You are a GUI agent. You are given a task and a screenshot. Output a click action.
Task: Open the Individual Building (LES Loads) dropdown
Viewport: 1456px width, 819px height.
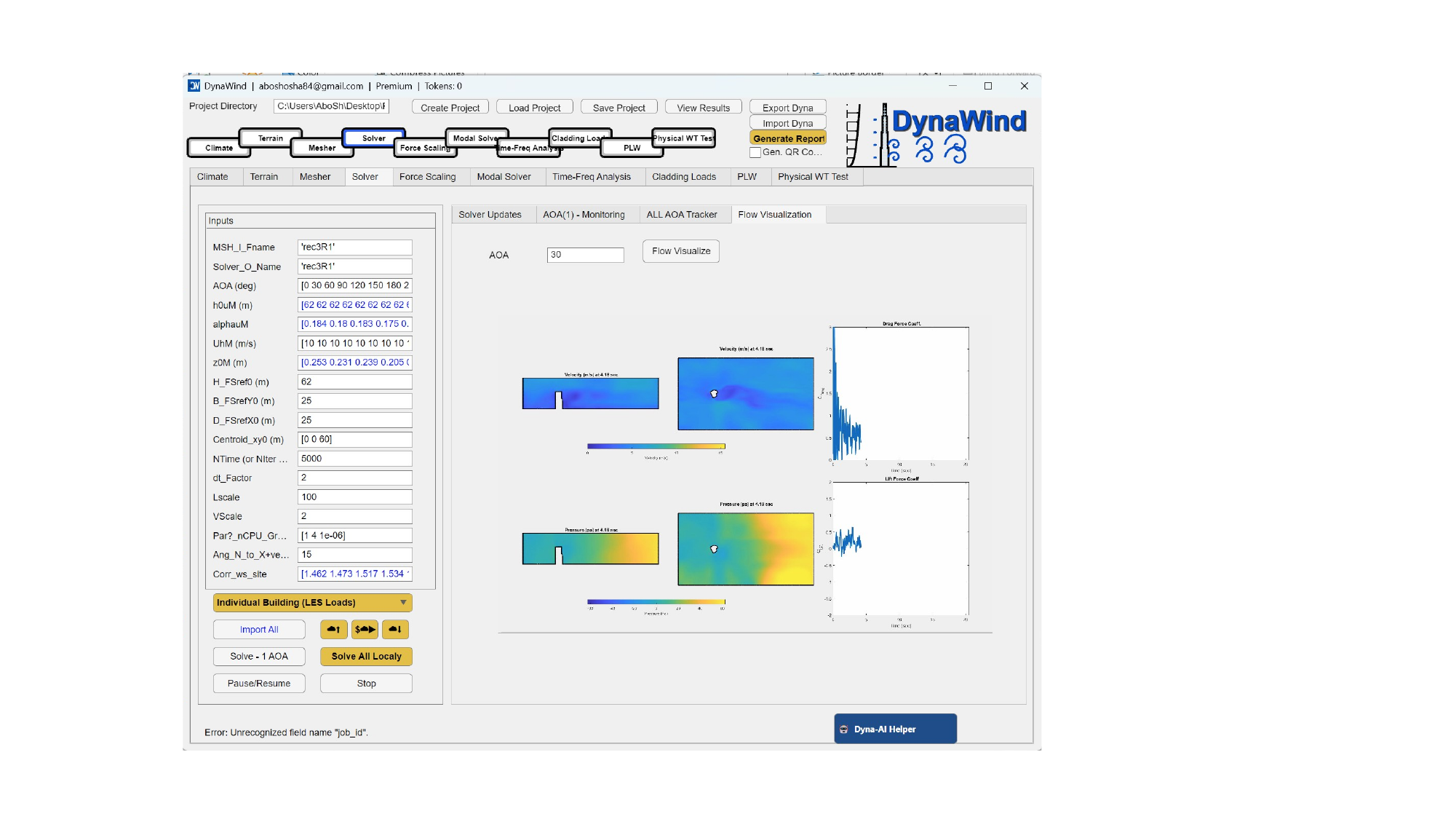tap(311, 602)
